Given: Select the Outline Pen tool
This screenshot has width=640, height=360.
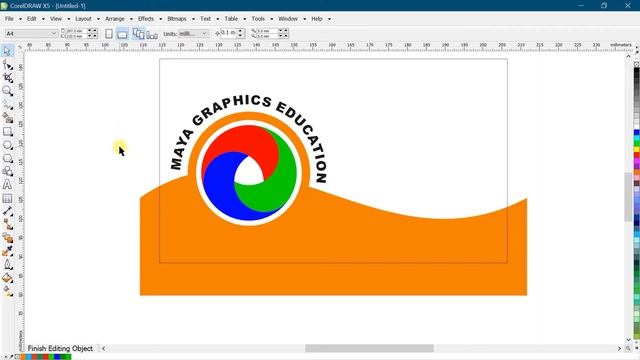Looking at the screenshot, I should tap(7, 264).
